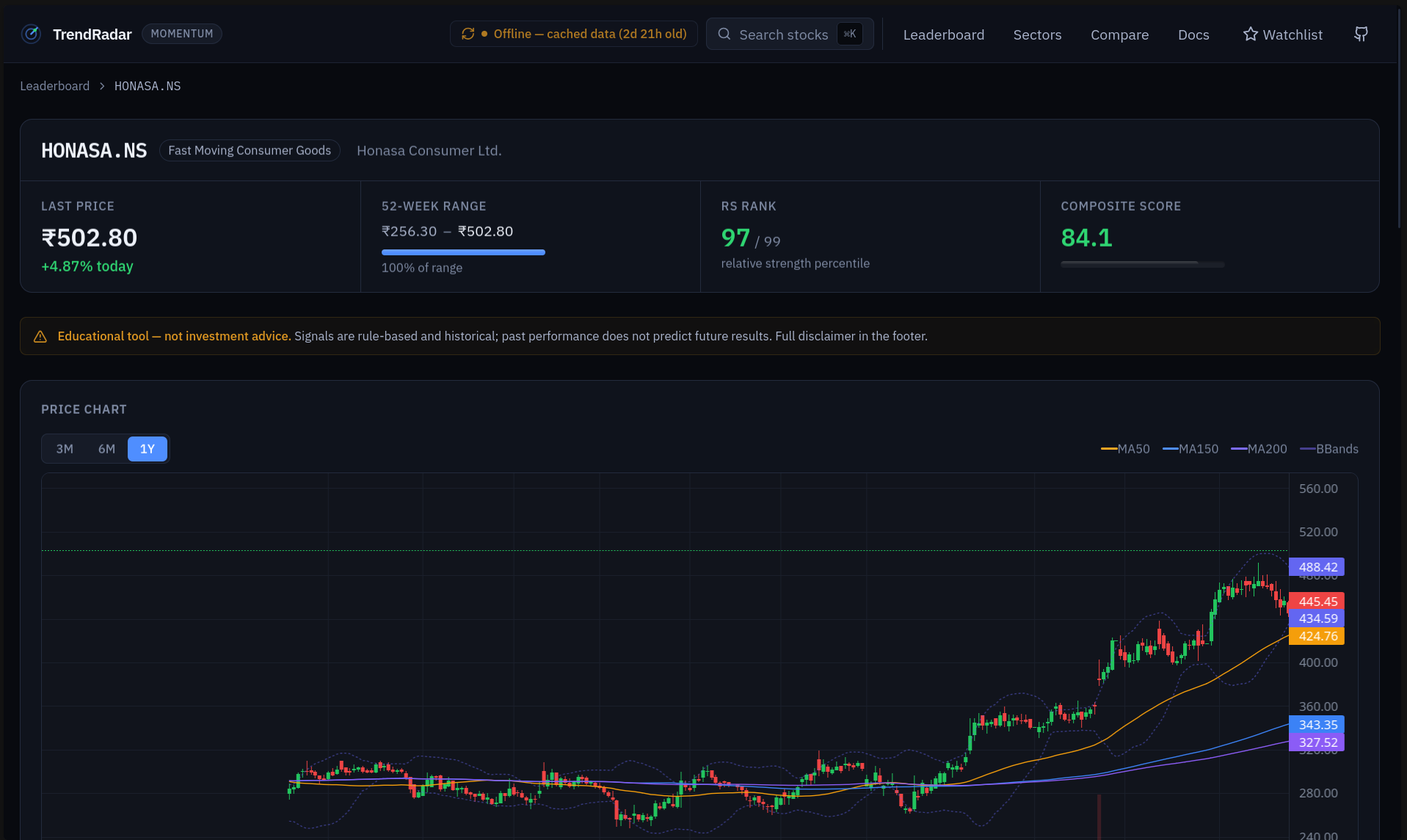
Task: Select the 1Y chart range
Action: point(148,449)
